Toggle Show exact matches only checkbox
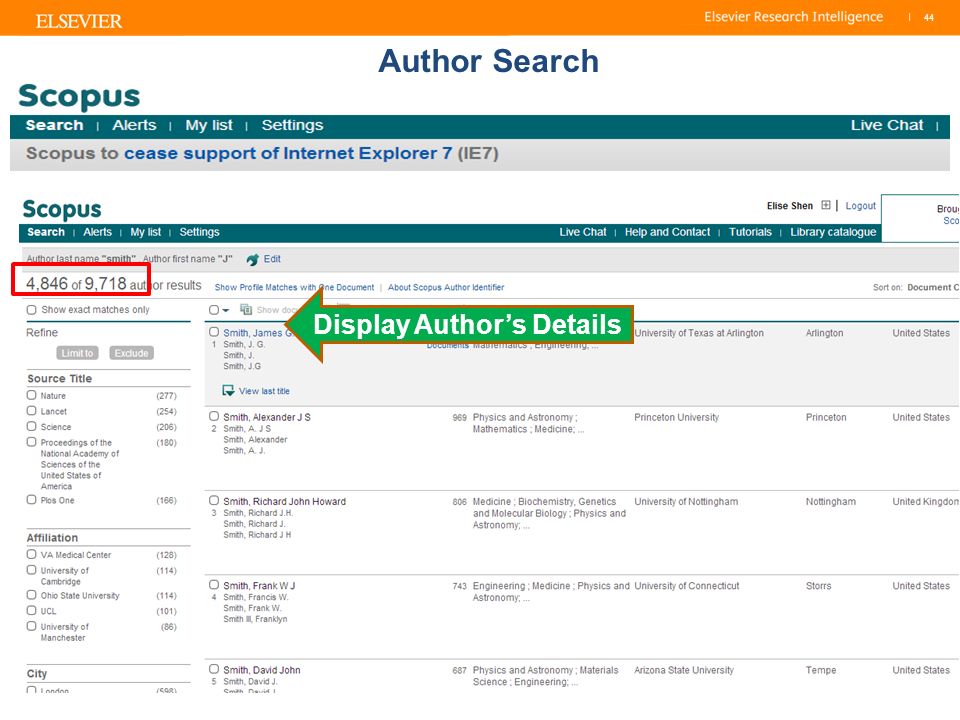The image size is (960, 720). (31, 310)
